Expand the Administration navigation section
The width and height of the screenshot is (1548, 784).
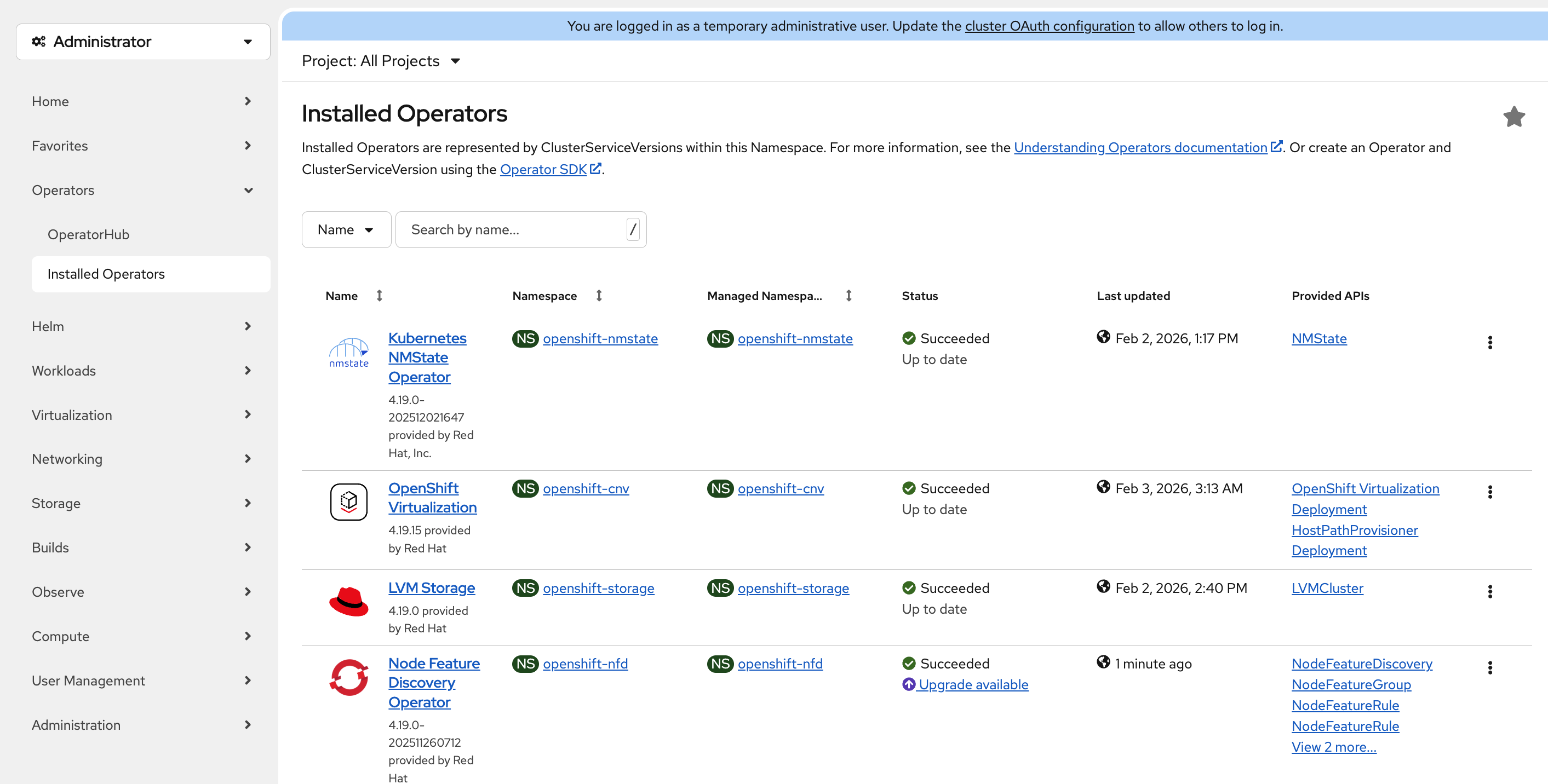(143, 725)
